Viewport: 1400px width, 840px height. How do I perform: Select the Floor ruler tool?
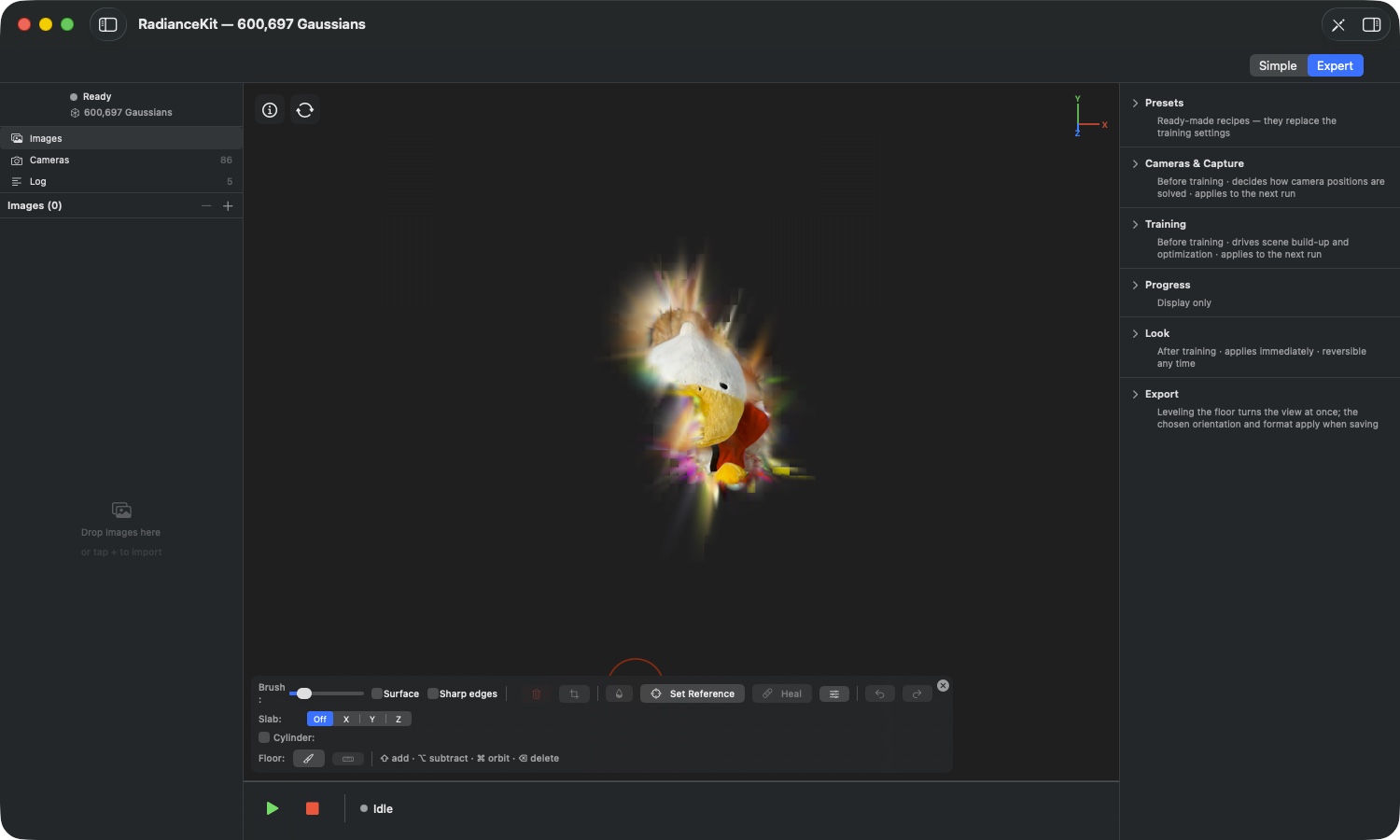[x=348, y=759]
